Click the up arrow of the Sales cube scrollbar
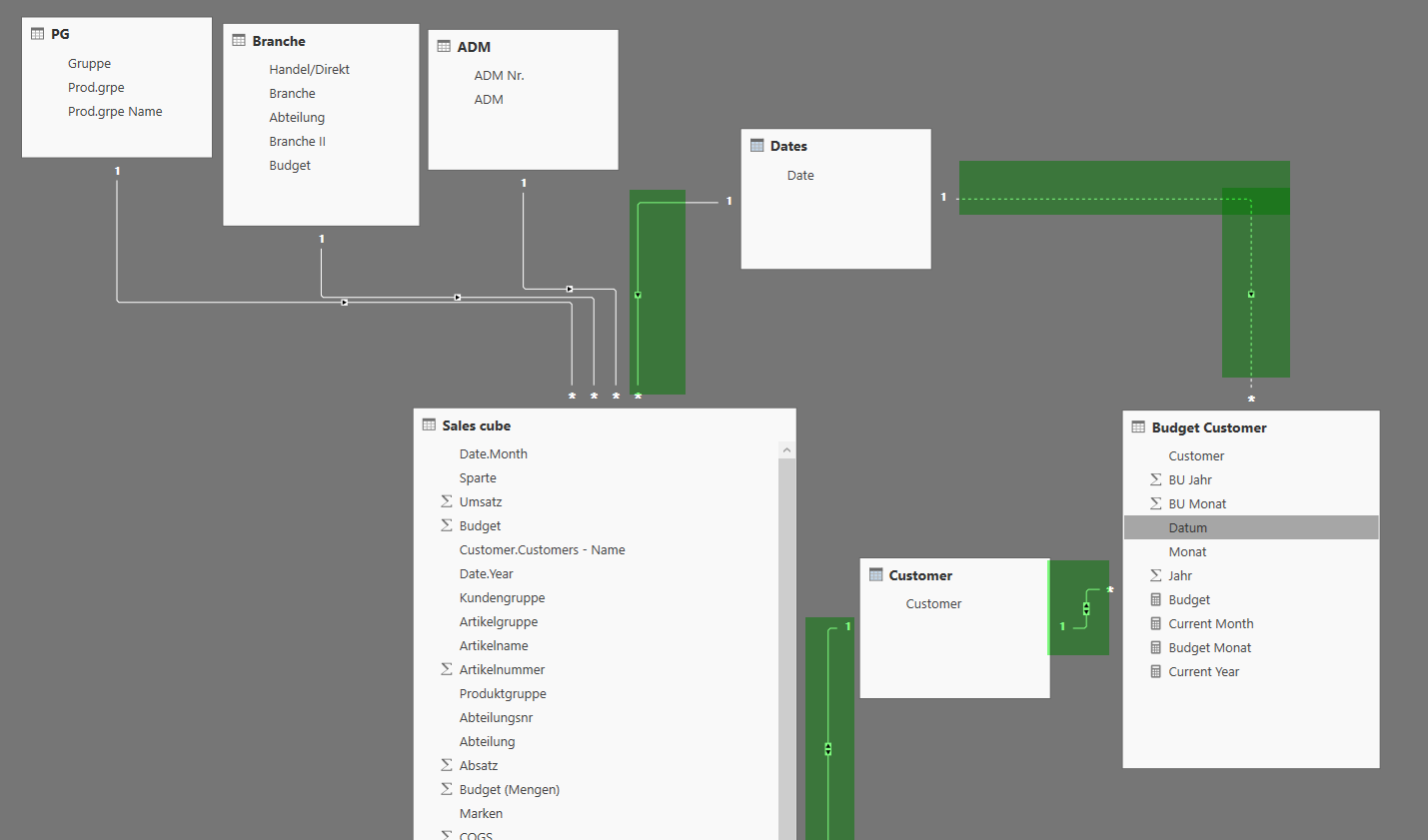 [x=786, y=450]
